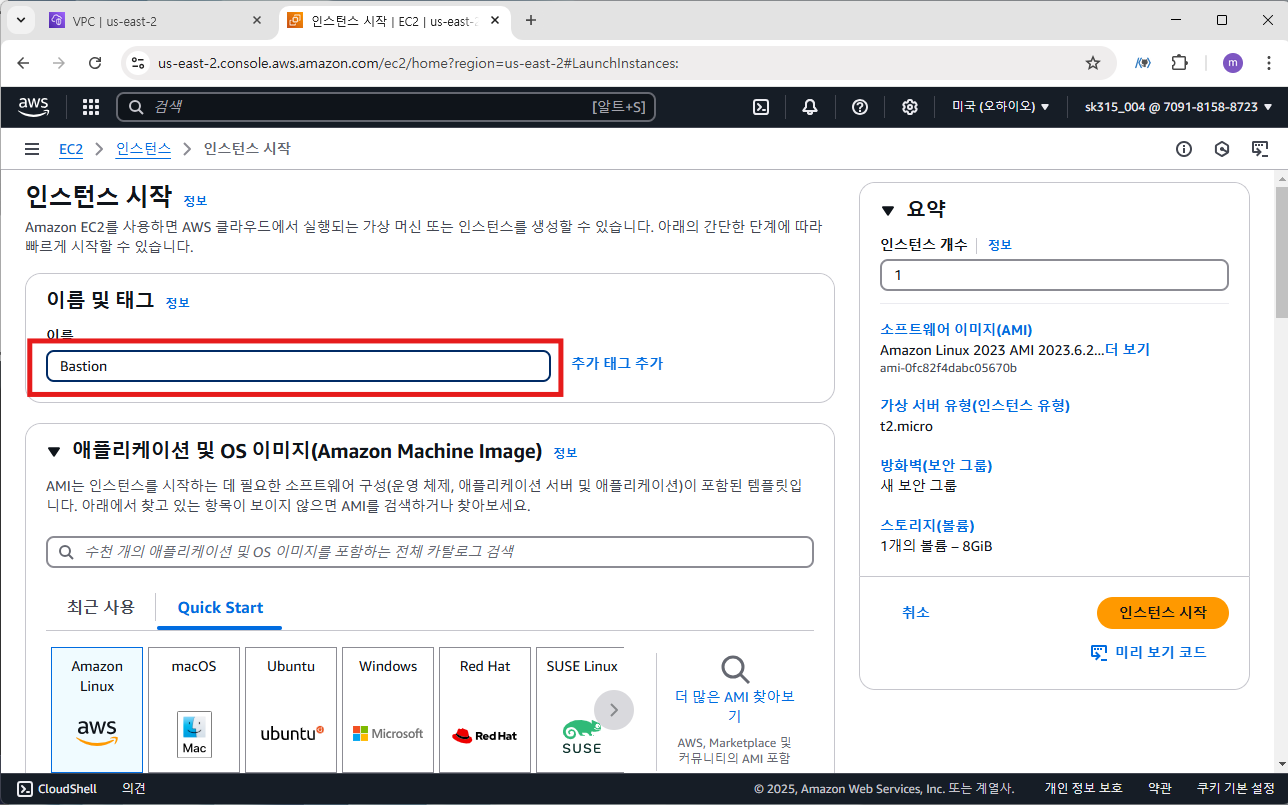Collapse the 애플리케이션 및 OS 이미지 section
This screenshot has height=805, width=1288.
click(x=54, y=452)
